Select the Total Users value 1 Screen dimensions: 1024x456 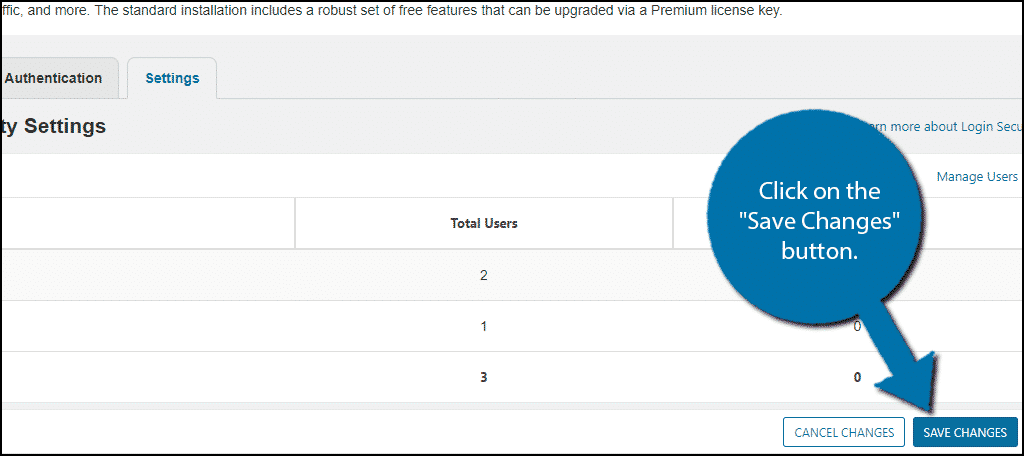[x=484, y=326]
